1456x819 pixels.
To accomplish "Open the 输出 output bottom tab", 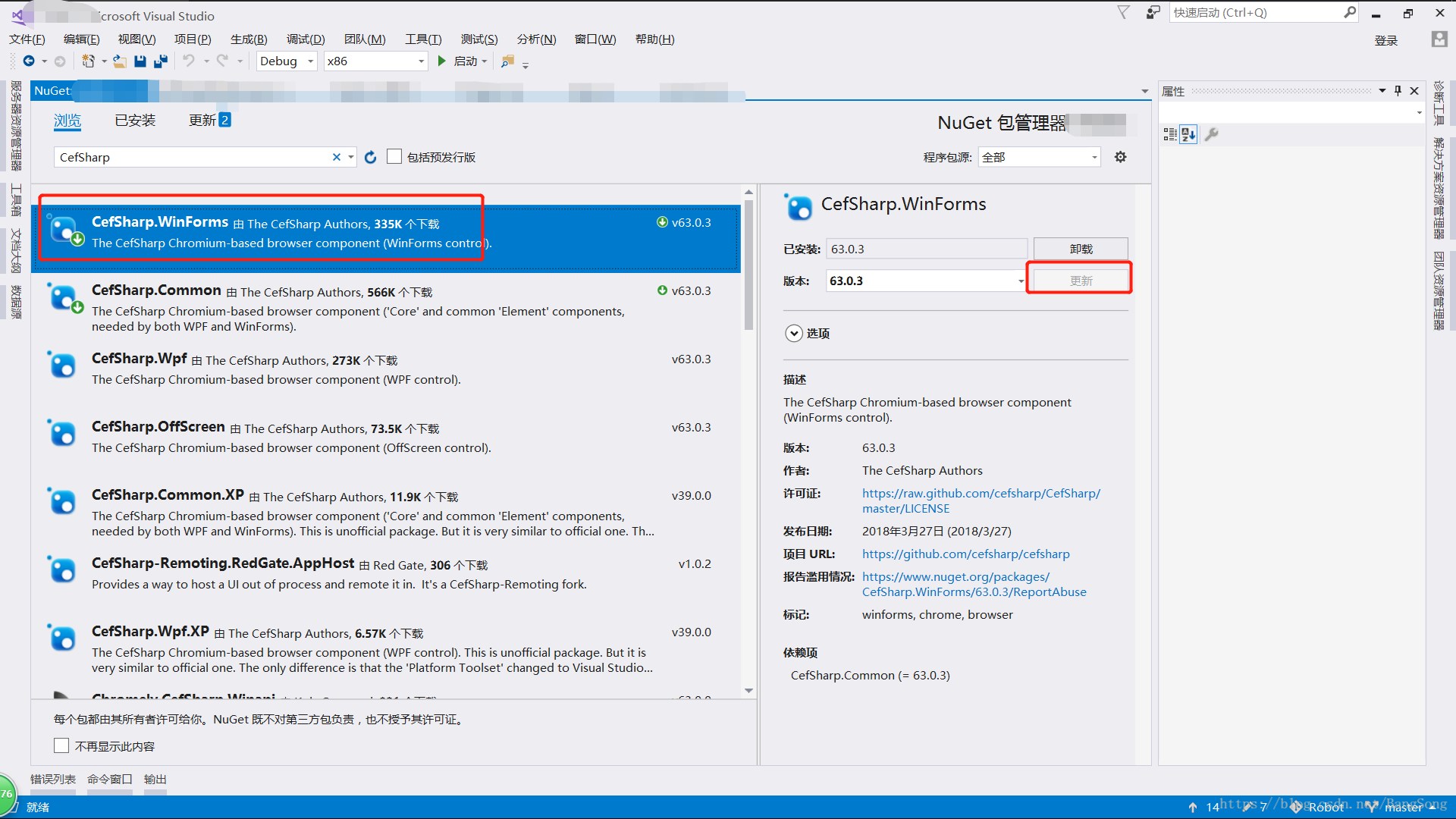I will tap(155, 780).
